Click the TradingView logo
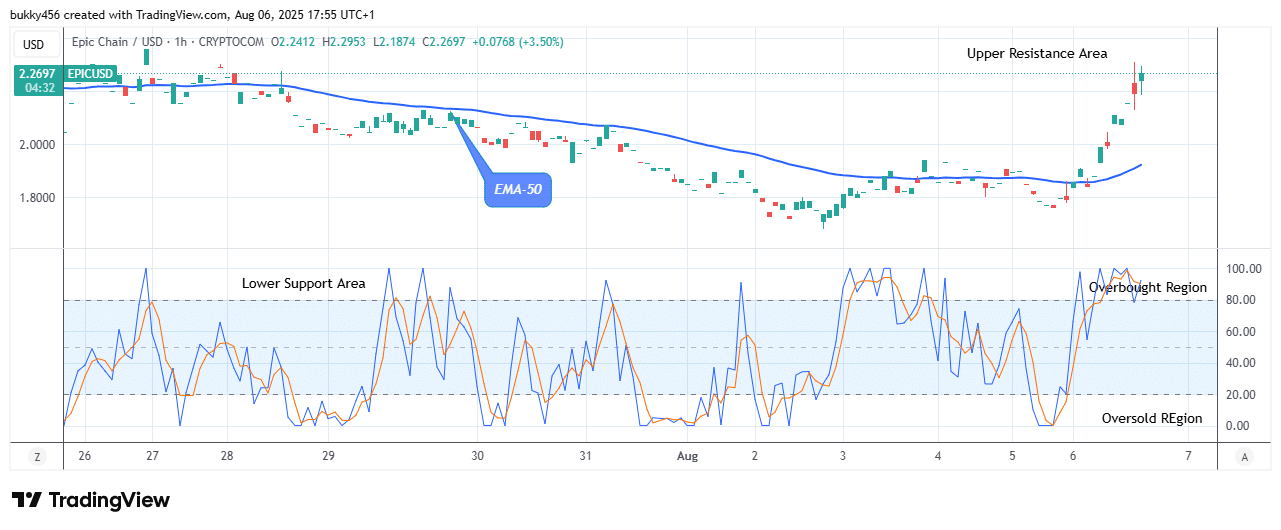This screenshot has width=1281, height=530. 91,500
